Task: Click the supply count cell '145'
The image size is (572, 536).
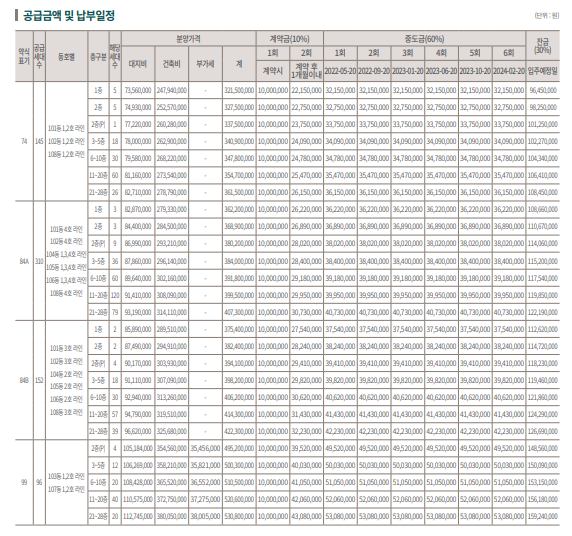Action: click(39, 141)
